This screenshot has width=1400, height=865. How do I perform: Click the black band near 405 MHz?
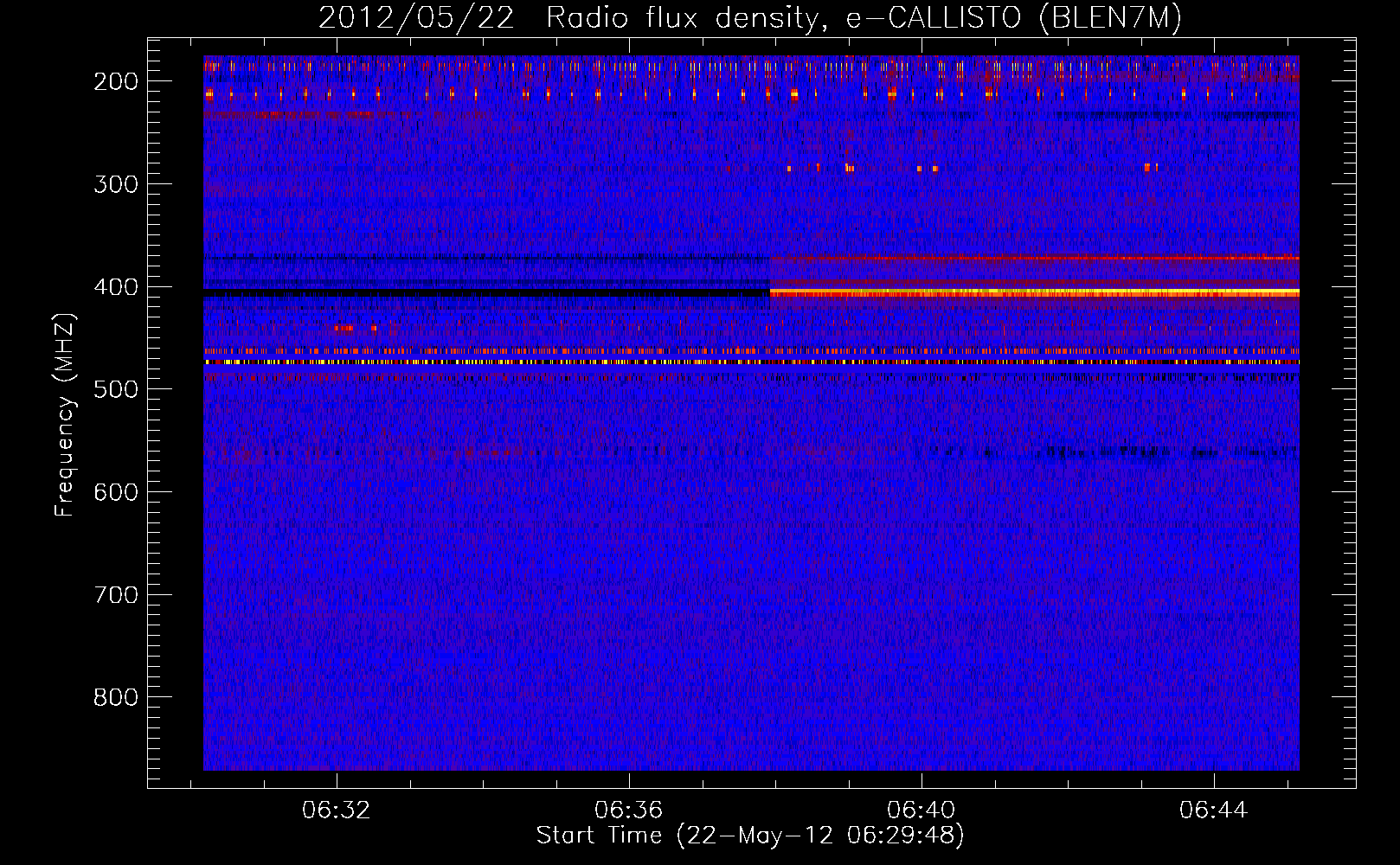[486, 293]
